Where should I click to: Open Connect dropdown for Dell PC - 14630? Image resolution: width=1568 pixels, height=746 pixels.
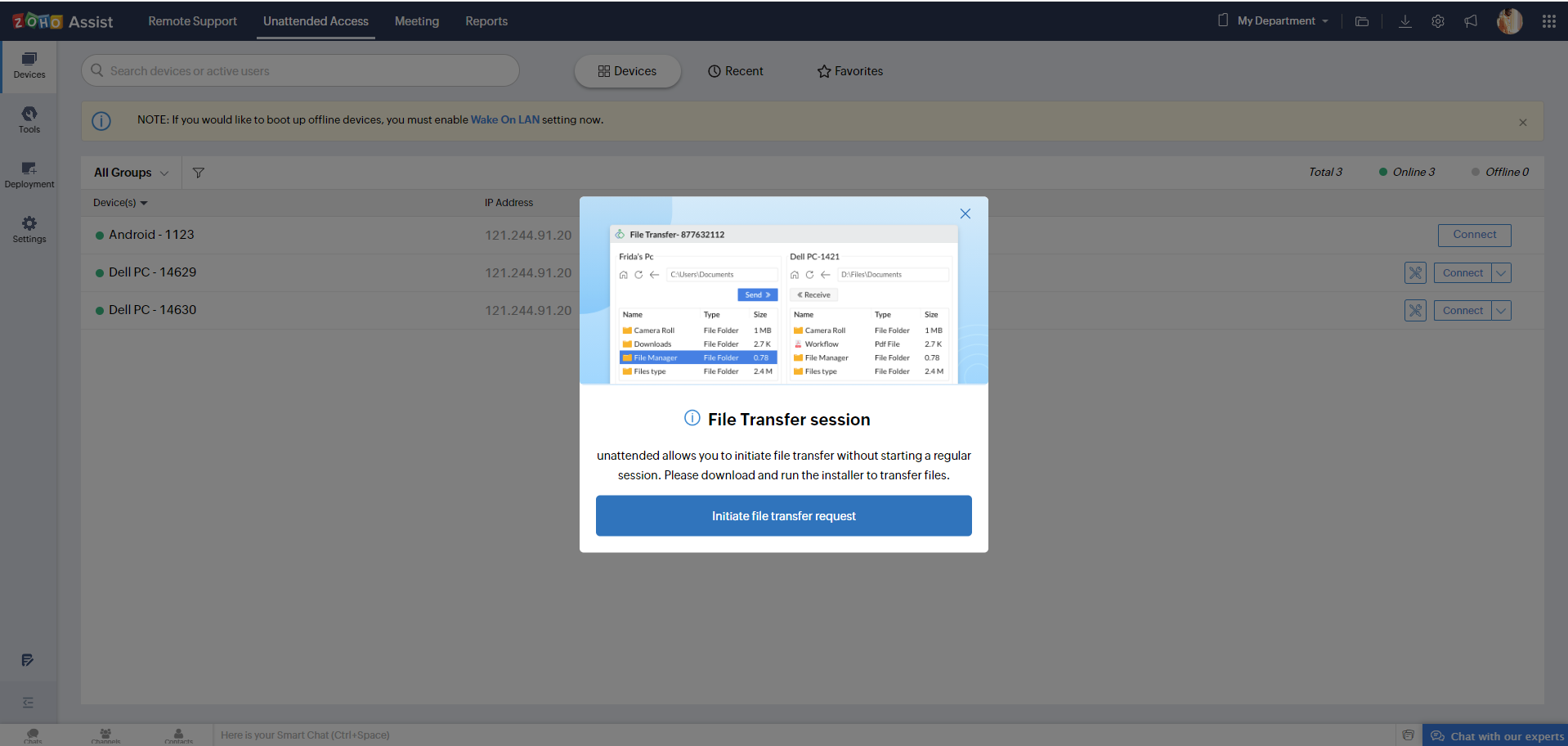point(1501,310)
